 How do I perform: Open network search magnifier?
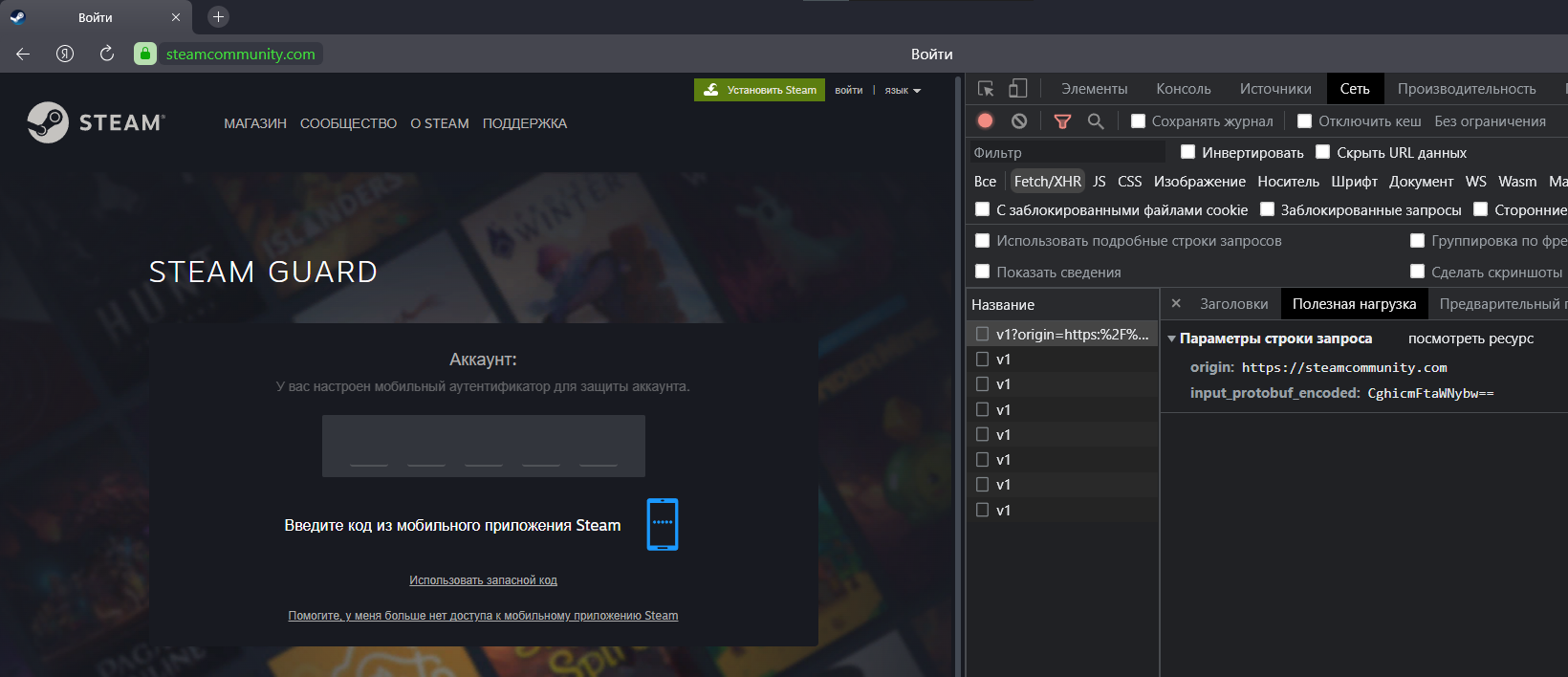tap(1096, 120)
